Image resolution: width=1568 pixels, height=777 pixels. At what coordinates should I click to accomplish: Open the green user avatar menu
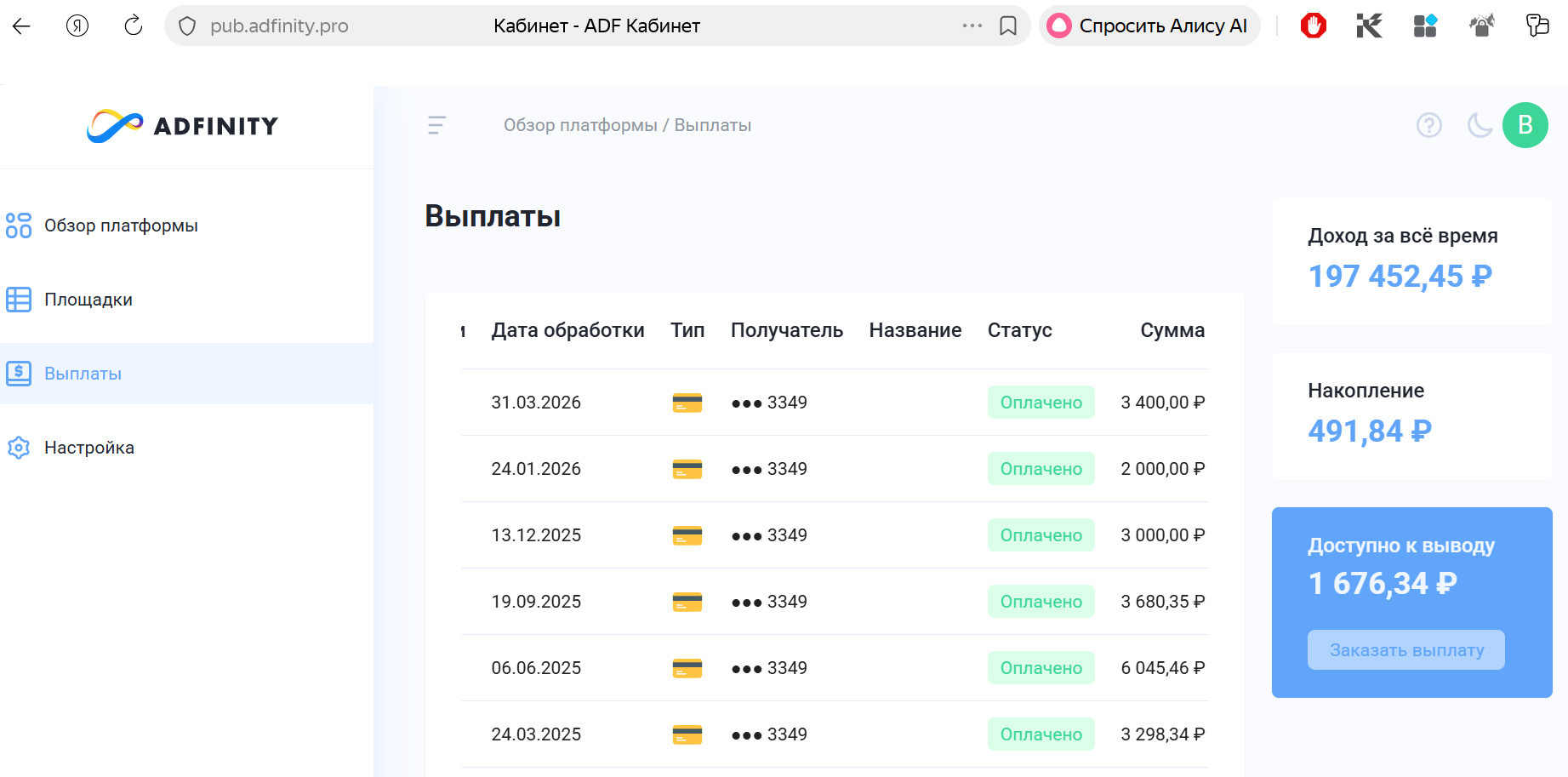[1525, 125]
